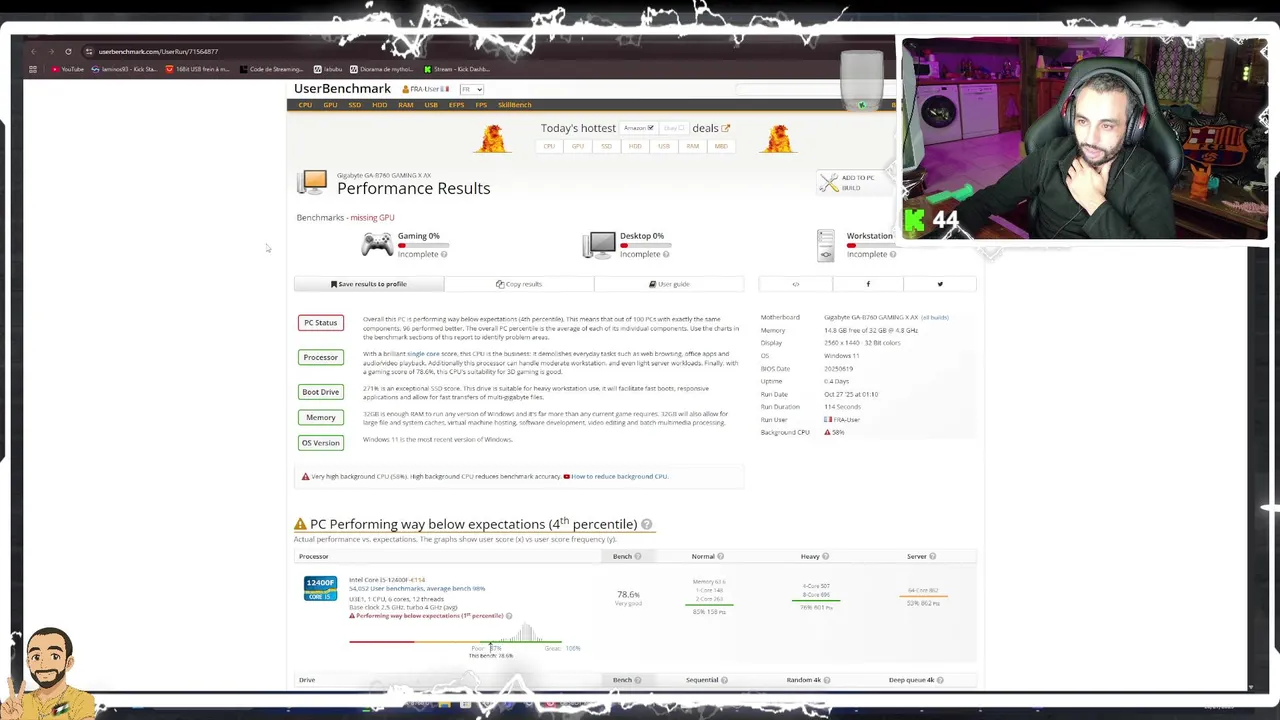Open the YouTube bookmark
The image size is (1280, 720).
click(68, 69)
